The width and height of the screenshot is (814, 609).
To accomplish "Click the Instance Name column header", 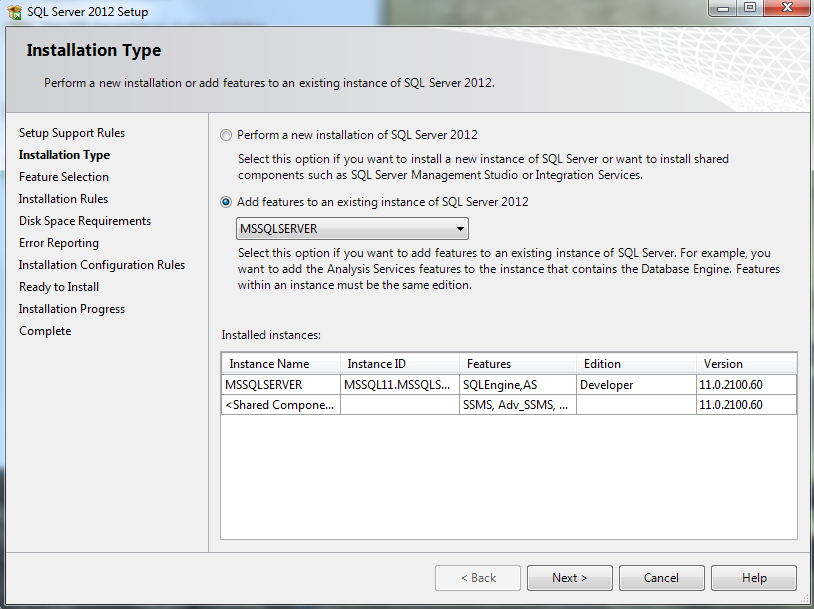I will click(281, 364).
